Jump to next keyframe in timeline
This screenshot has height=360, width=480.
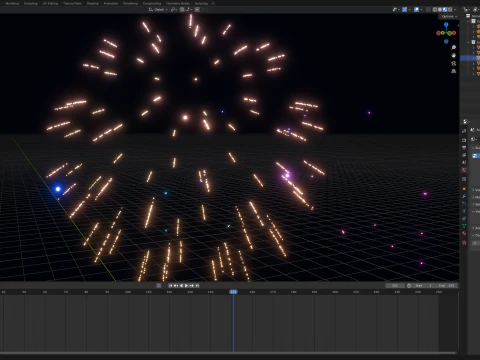pos(192,285)
